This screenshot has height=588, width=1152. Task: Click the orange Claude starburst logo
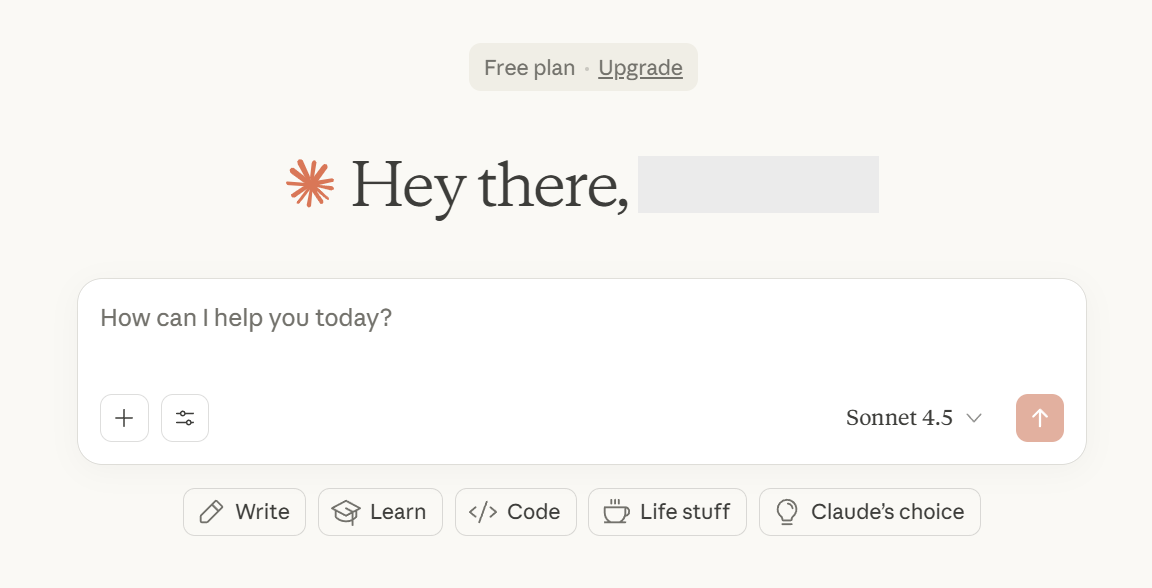[x=310, y=183]
